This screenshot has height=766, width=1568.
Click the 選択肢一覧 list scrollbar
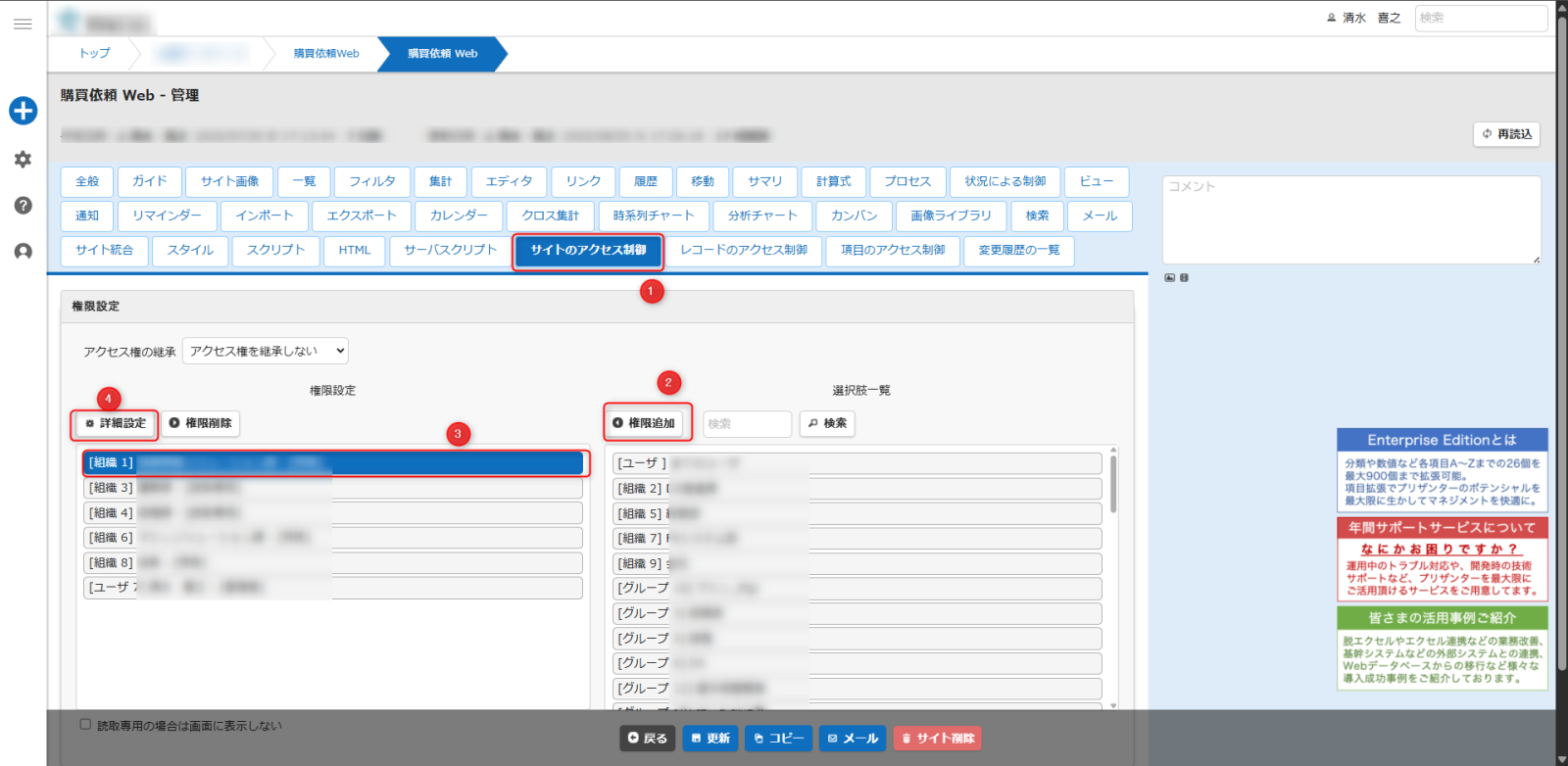[1113, 485]
